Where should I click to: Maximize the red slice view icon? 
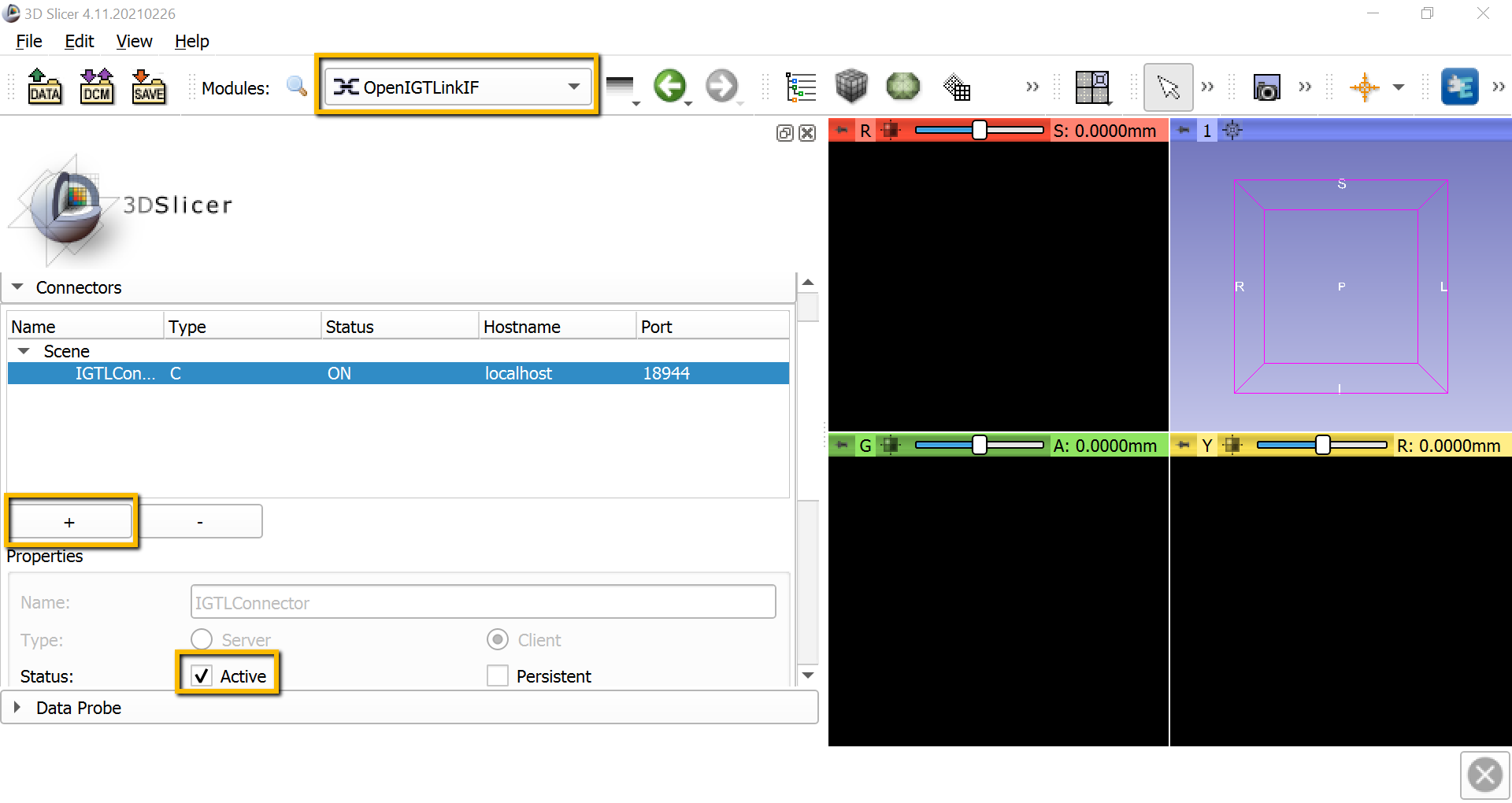891,130
